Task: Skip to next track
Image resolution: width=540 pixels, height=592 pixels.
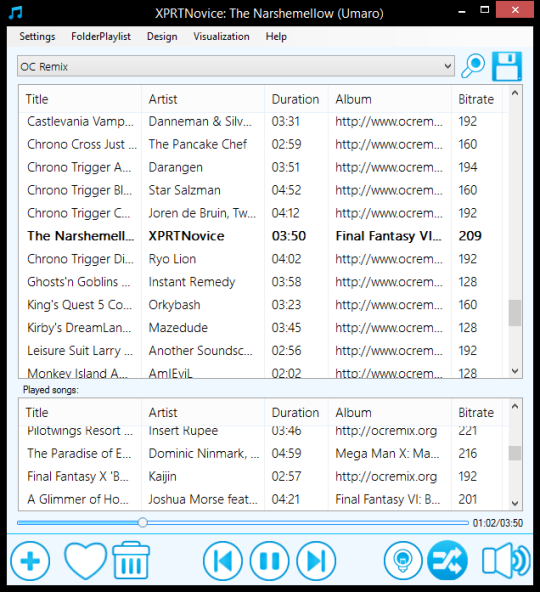Action: (x=316, y=561)
